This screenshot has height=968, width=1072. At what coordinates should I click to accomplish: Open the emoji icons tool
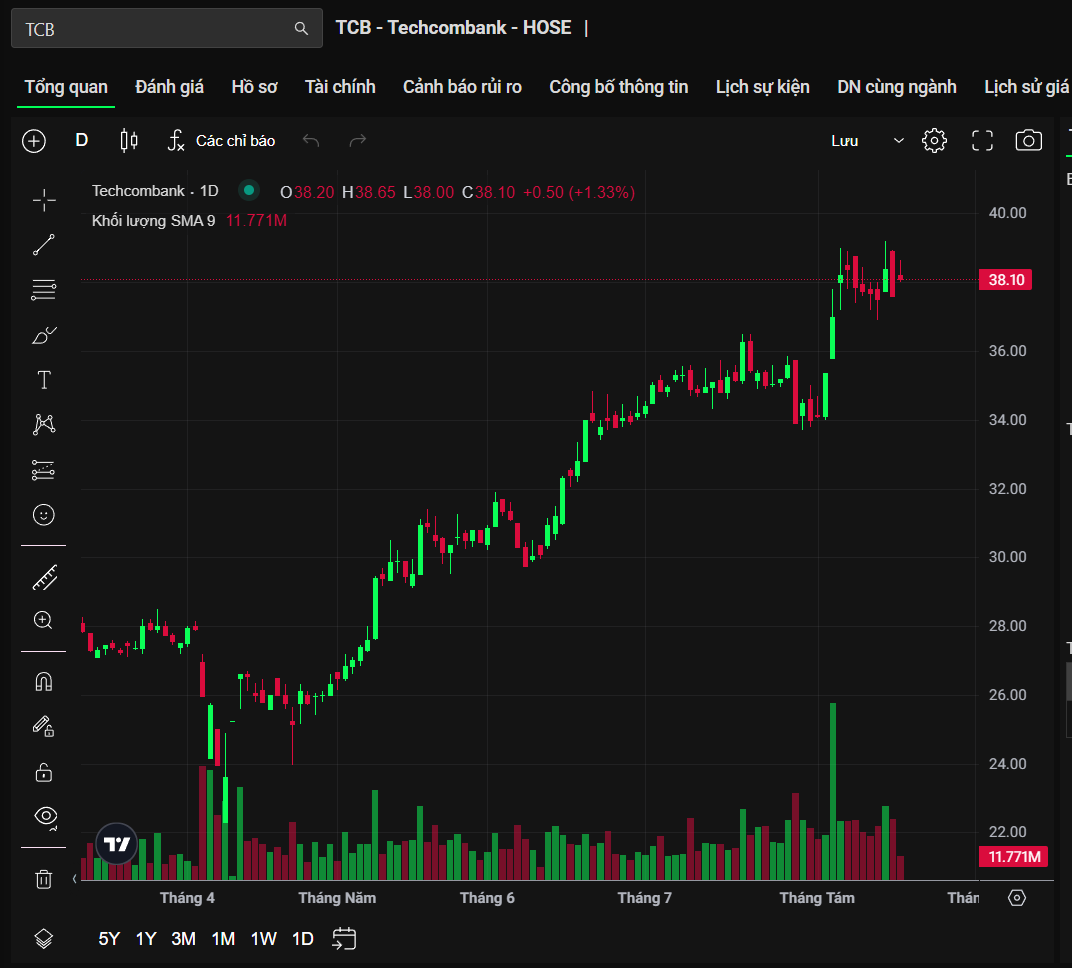[x=44, y=515]
